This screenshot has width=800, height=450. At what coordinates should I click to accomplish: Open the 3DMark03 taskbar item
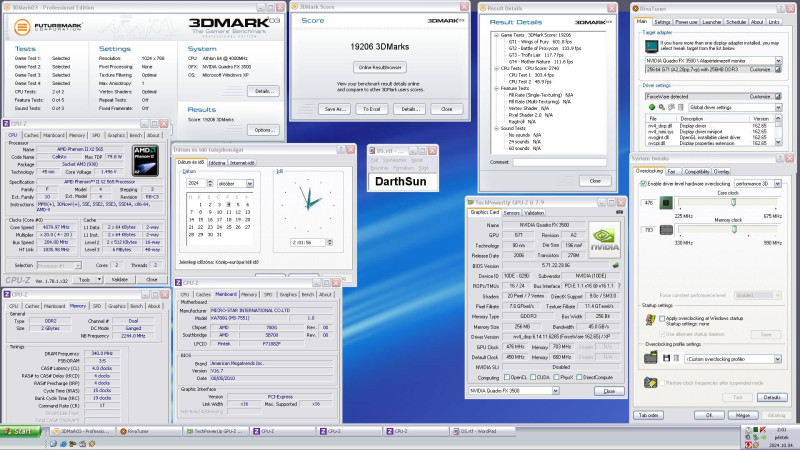(x=82, y=431)
